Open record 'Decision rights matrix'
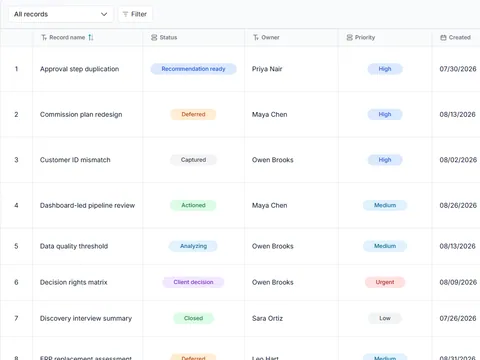The height and width of the screenshot is (360, 480). coord(74,282)
